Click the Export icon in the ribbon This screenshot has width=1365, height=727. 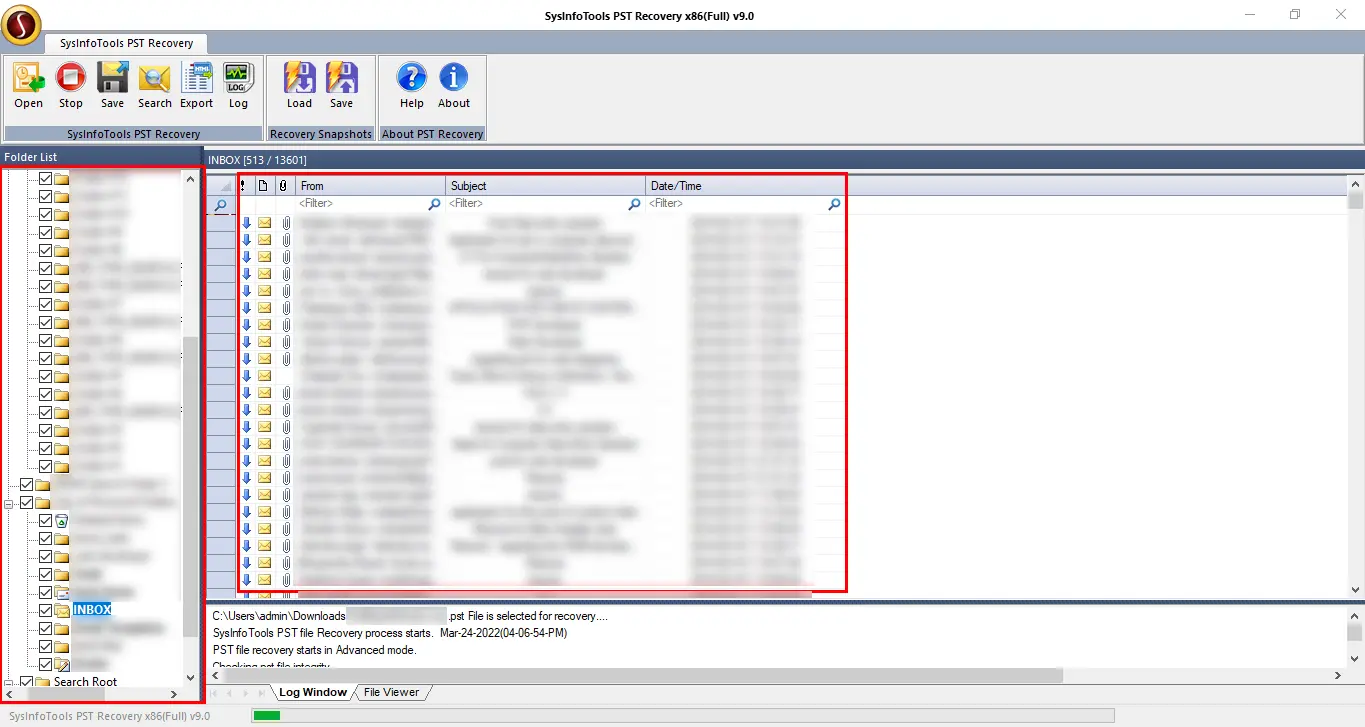coord(197,78)
